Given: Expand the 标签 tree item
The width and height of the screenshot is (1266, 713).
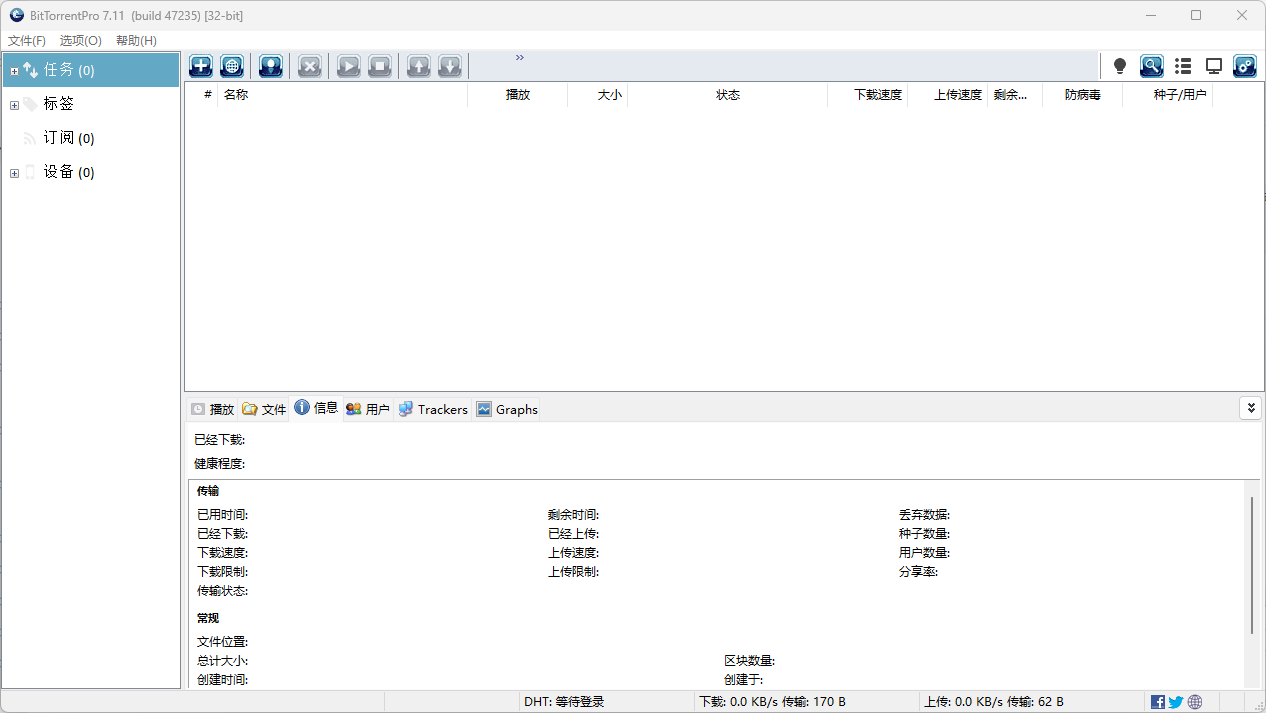Looking at the screenshot, I should 14,103.
